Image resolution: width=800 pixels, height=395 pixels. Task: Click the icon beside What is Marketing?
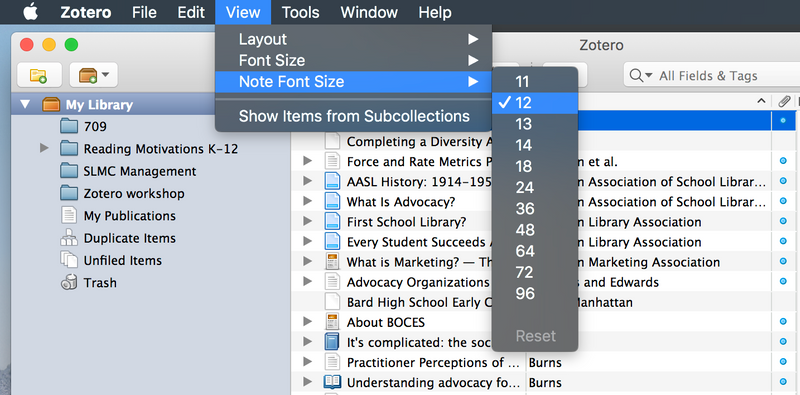[332, 262]
